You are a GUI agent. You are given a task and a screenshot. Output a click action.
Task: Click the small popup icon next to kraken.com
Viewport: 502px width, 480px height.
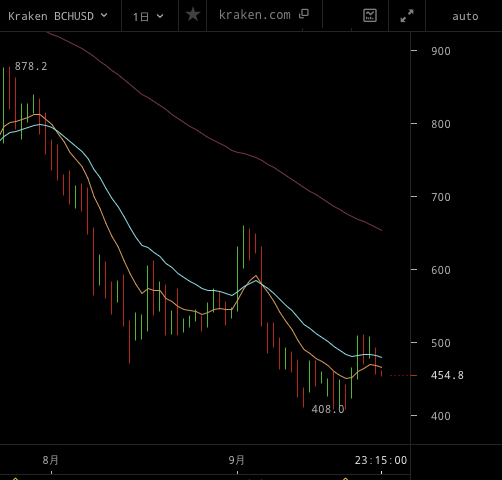(304, 14)
